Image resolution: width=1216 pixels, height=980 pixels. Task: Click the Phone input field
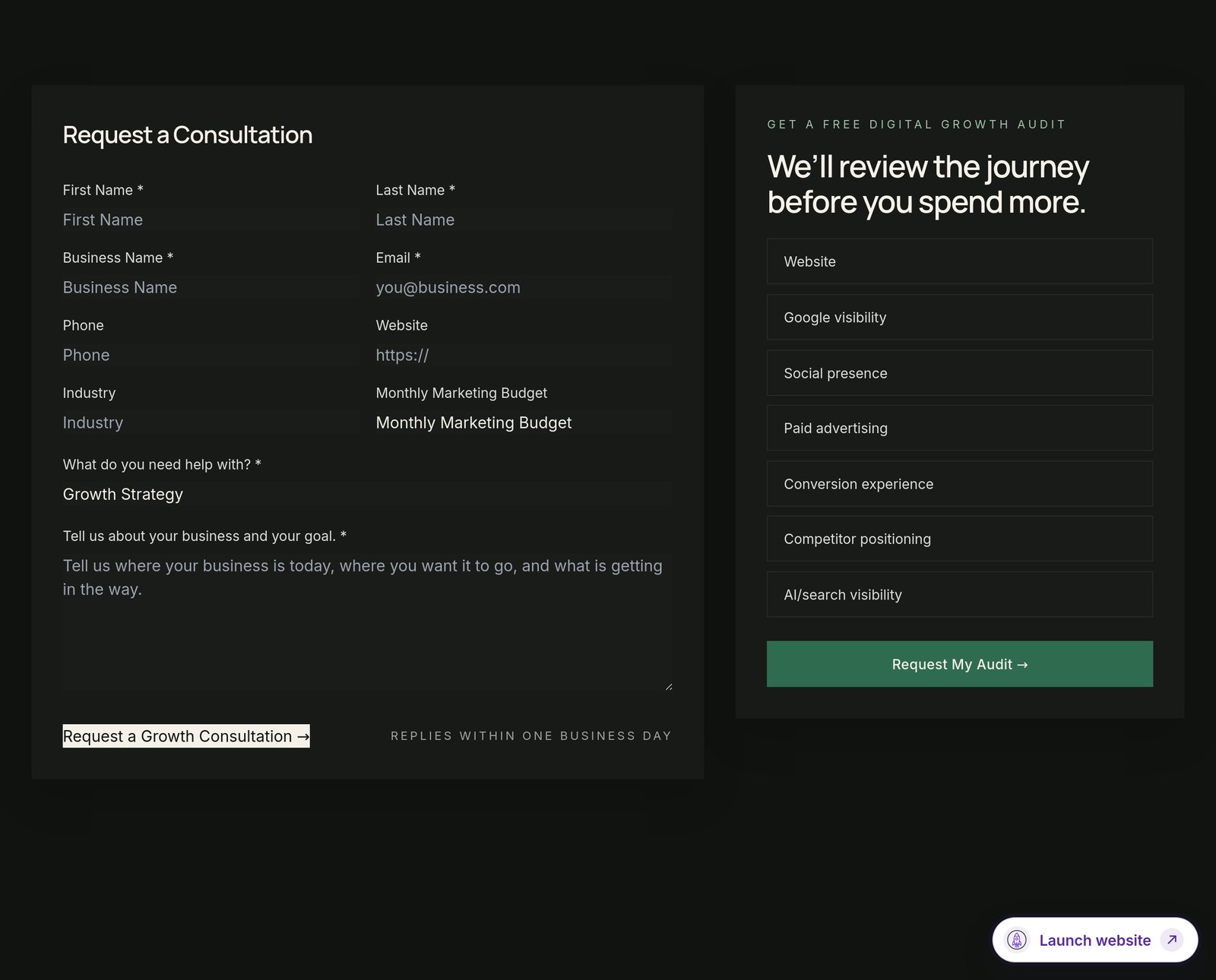pos(211,356)
